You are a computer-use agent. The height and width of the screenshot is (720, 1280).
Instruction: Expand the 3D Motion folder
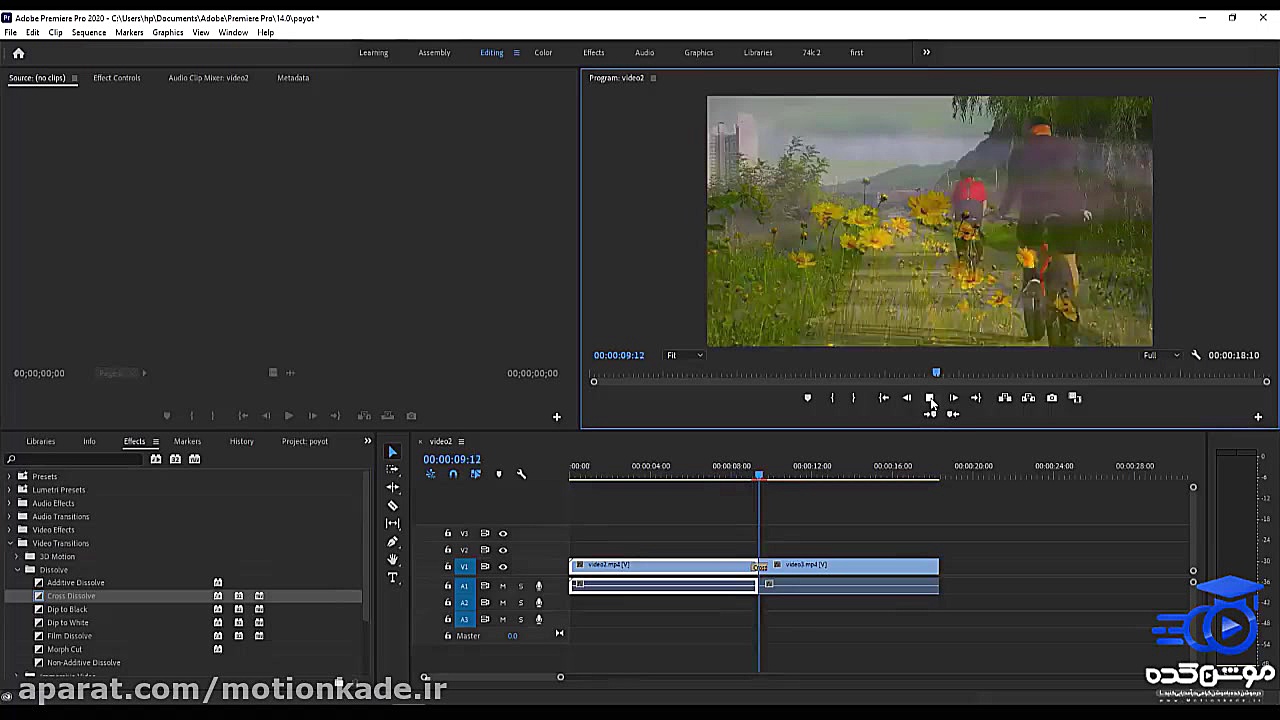click(x=17, y=557)
